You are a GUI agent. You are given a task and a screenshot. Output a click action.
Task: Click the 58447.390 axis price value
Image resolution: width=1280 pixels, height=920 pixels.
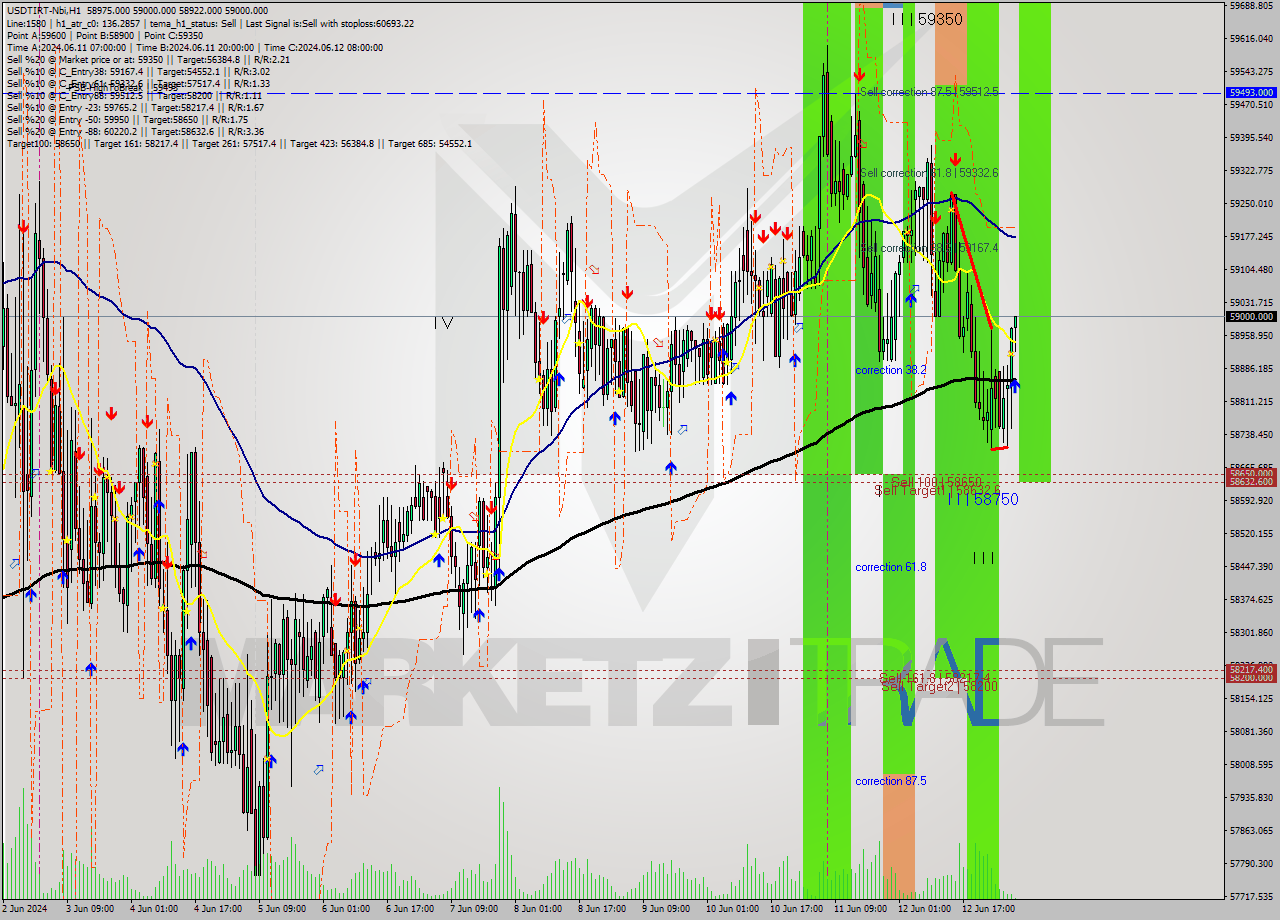[1251, 566]
